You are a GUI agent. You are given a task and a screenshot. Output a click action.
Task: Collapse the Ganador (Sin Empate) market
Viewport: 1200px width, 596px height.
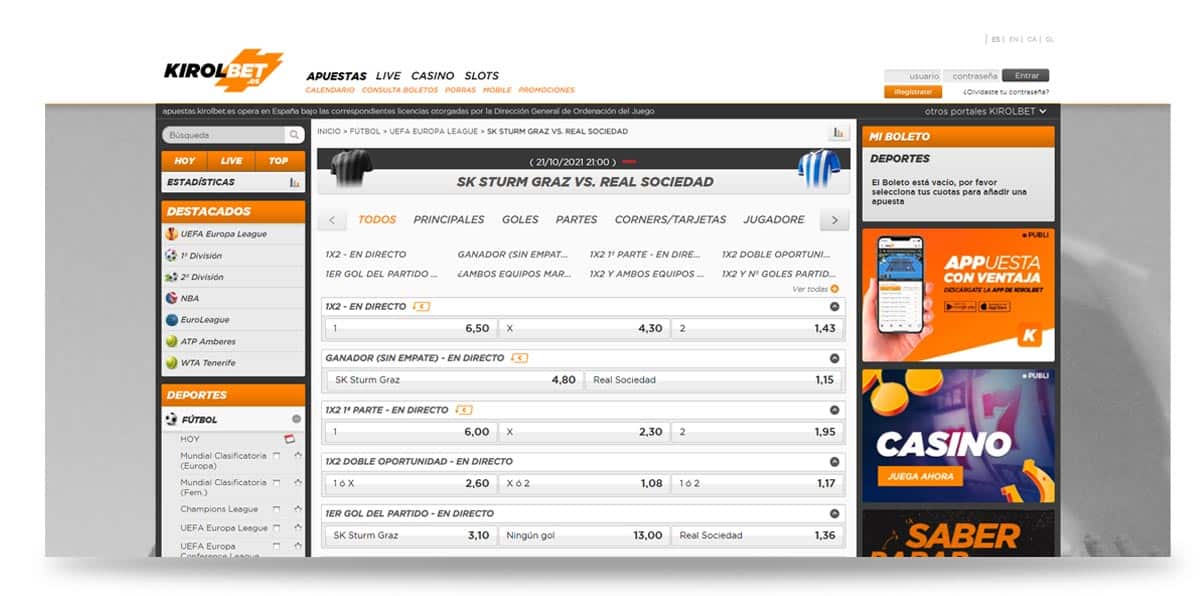834,358
